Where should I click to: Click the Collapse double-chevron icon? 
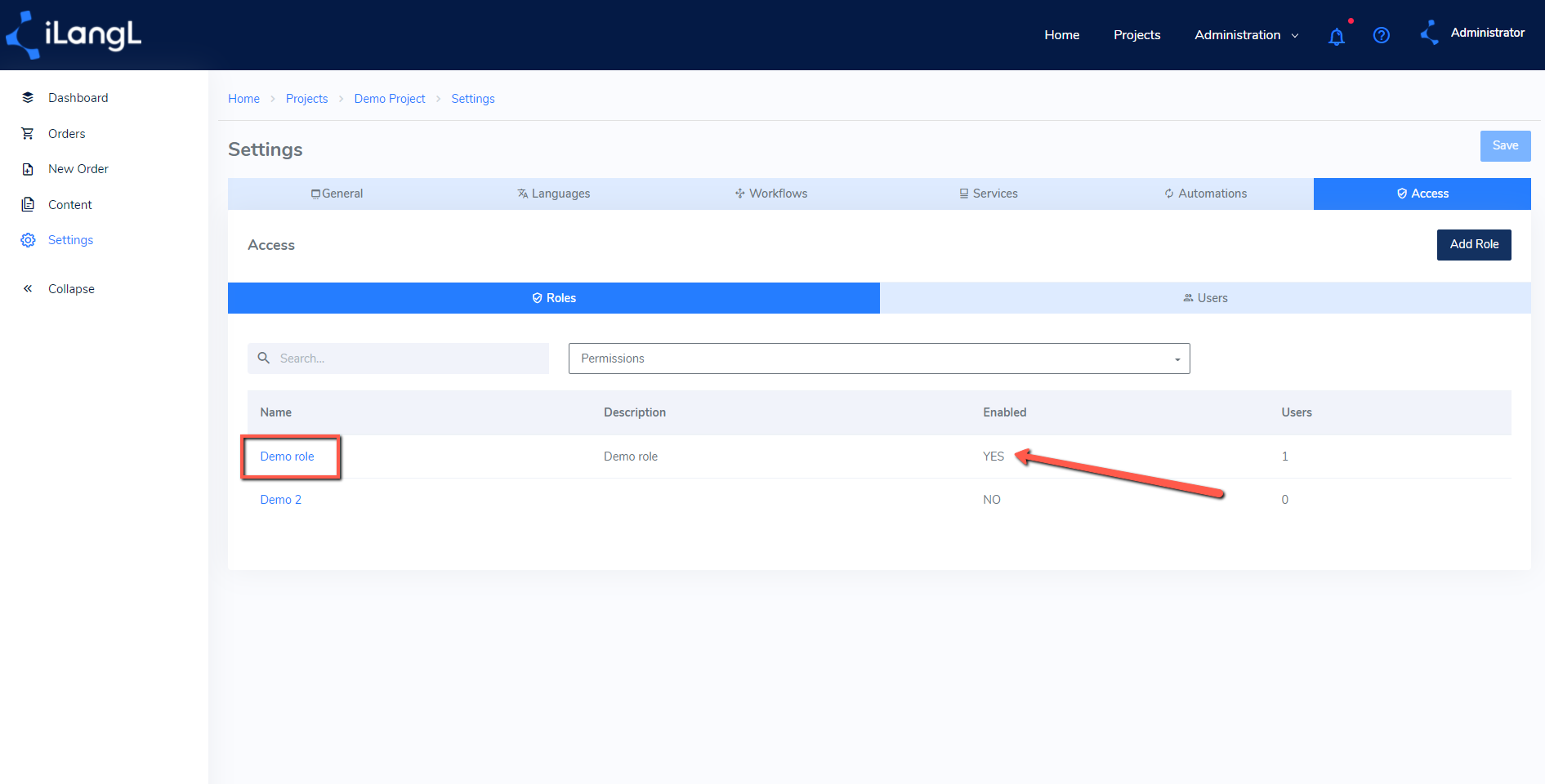[x=28, y=288]
